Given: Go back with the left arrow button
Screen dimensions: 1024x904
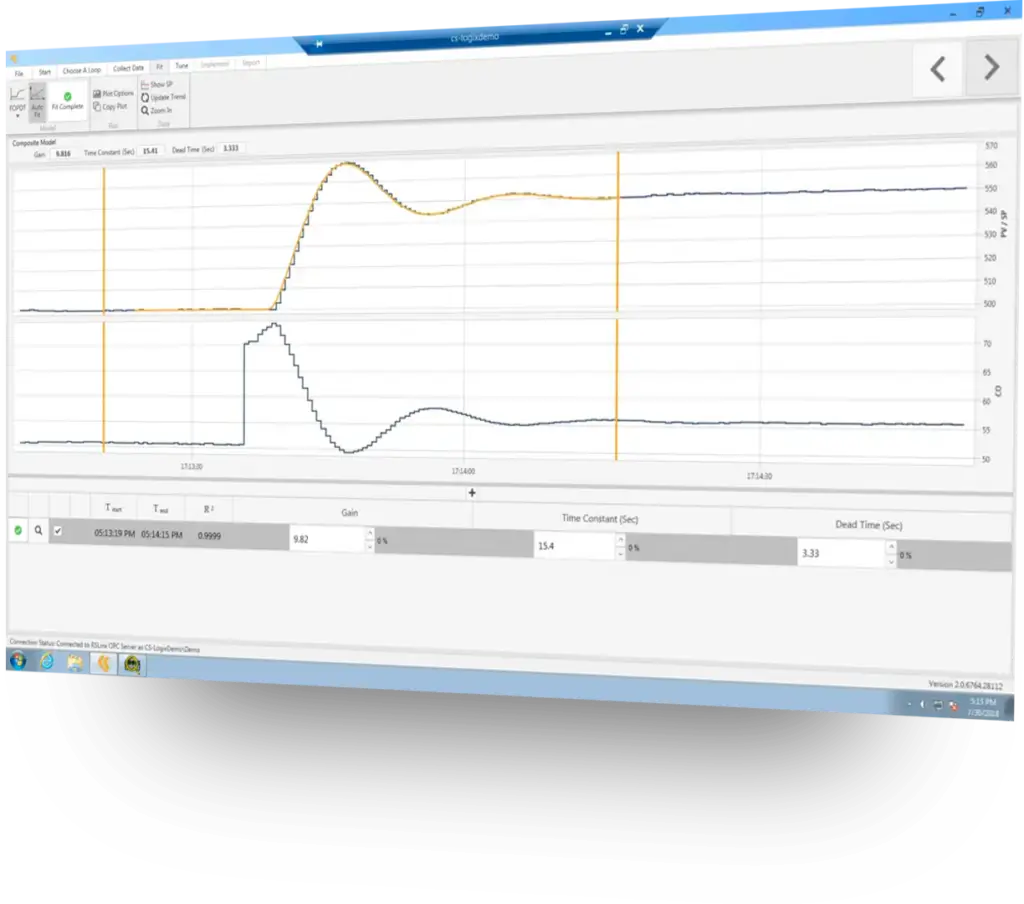Looking at the screenshot, I should click(x=937, y=69).
